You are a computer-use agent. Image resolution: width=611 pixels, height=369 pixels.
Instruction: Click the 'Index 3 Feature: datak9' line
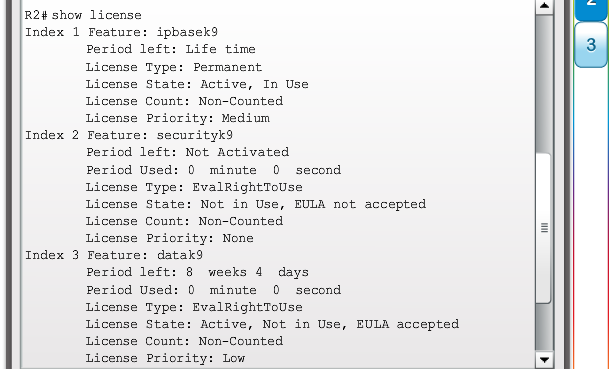point(114,255)
